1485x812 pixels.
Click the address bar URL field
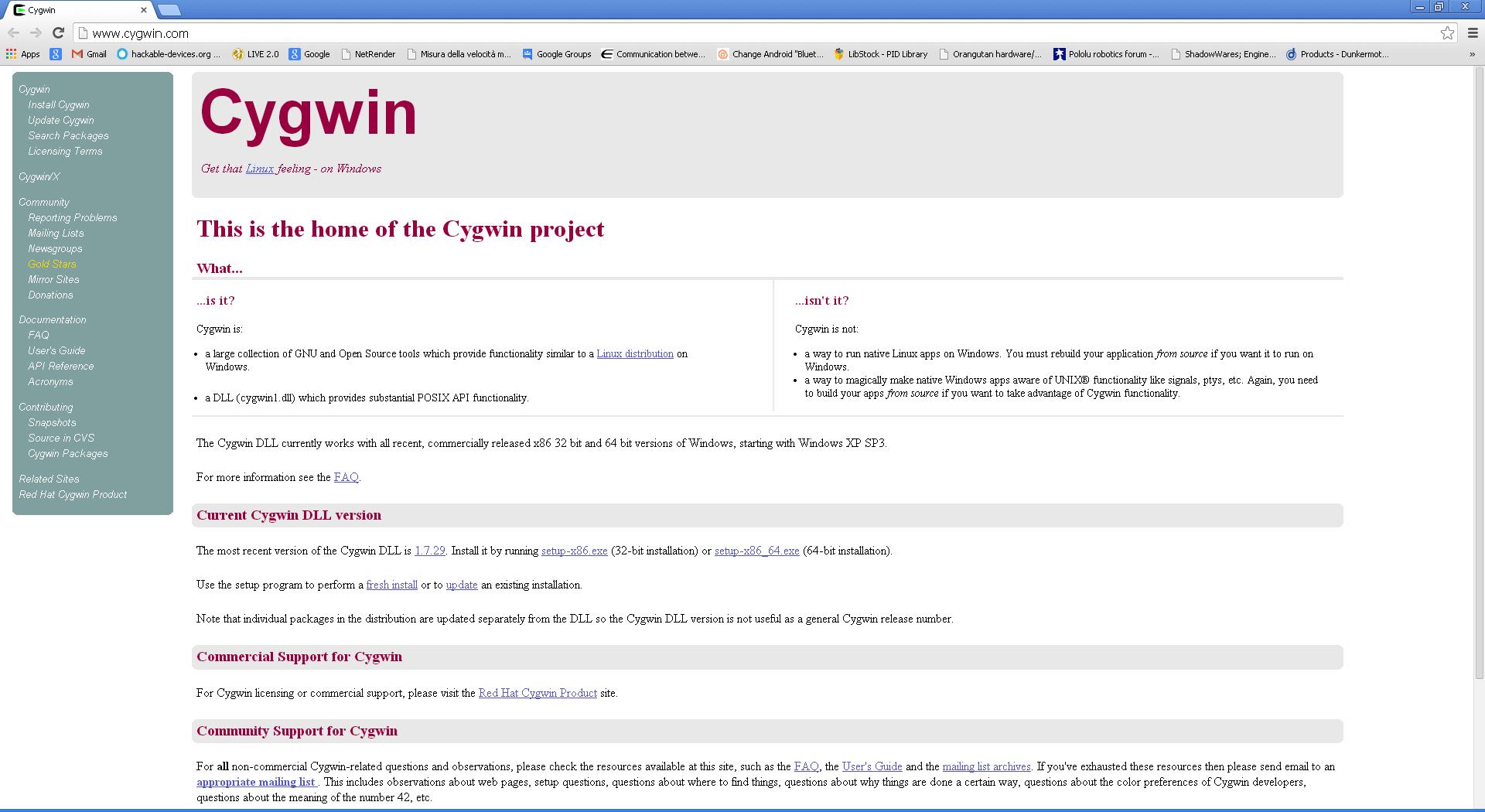(758, 33)
